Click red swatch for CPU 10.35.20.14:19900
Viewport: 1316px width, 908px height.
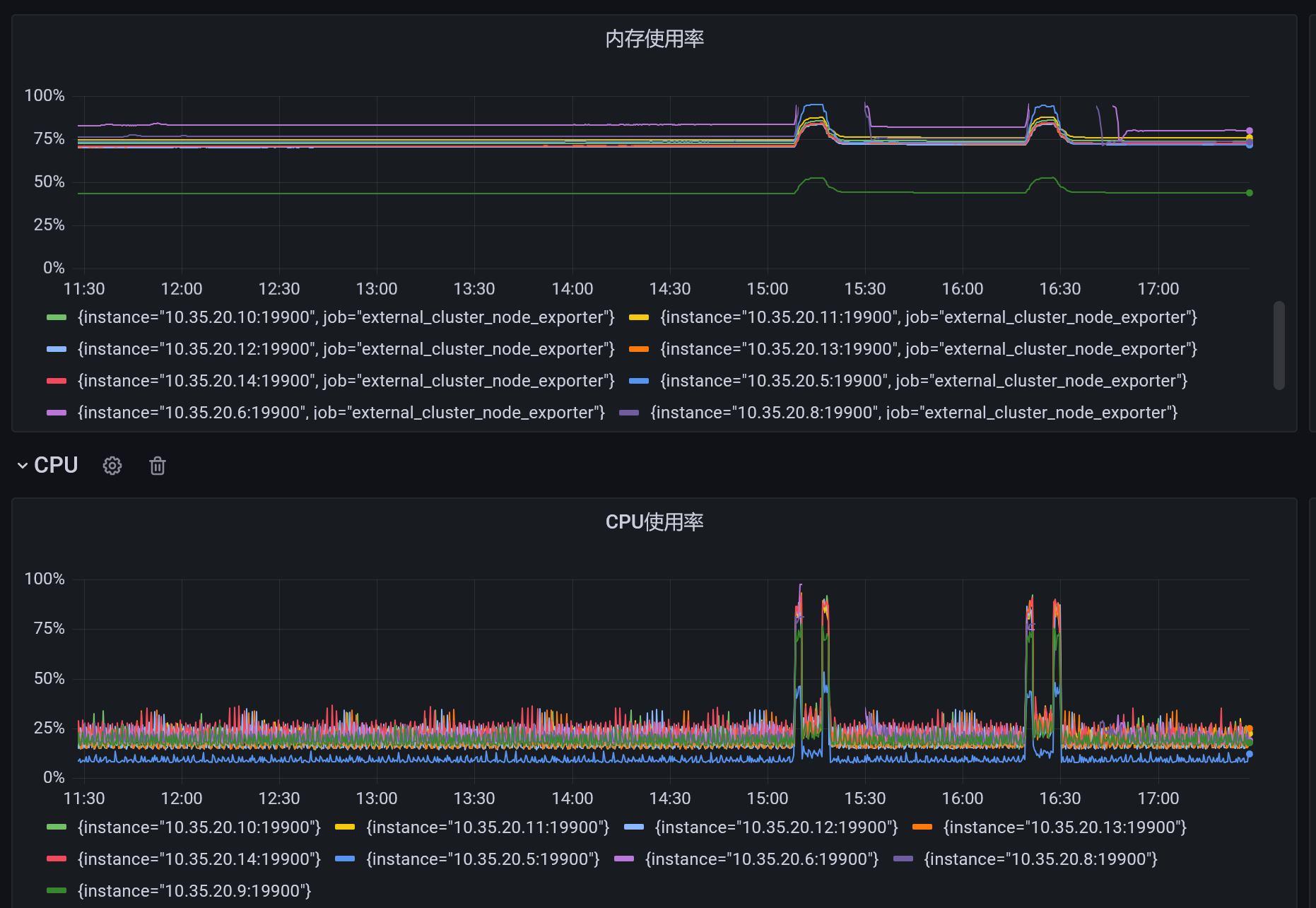tap(57, 859)
